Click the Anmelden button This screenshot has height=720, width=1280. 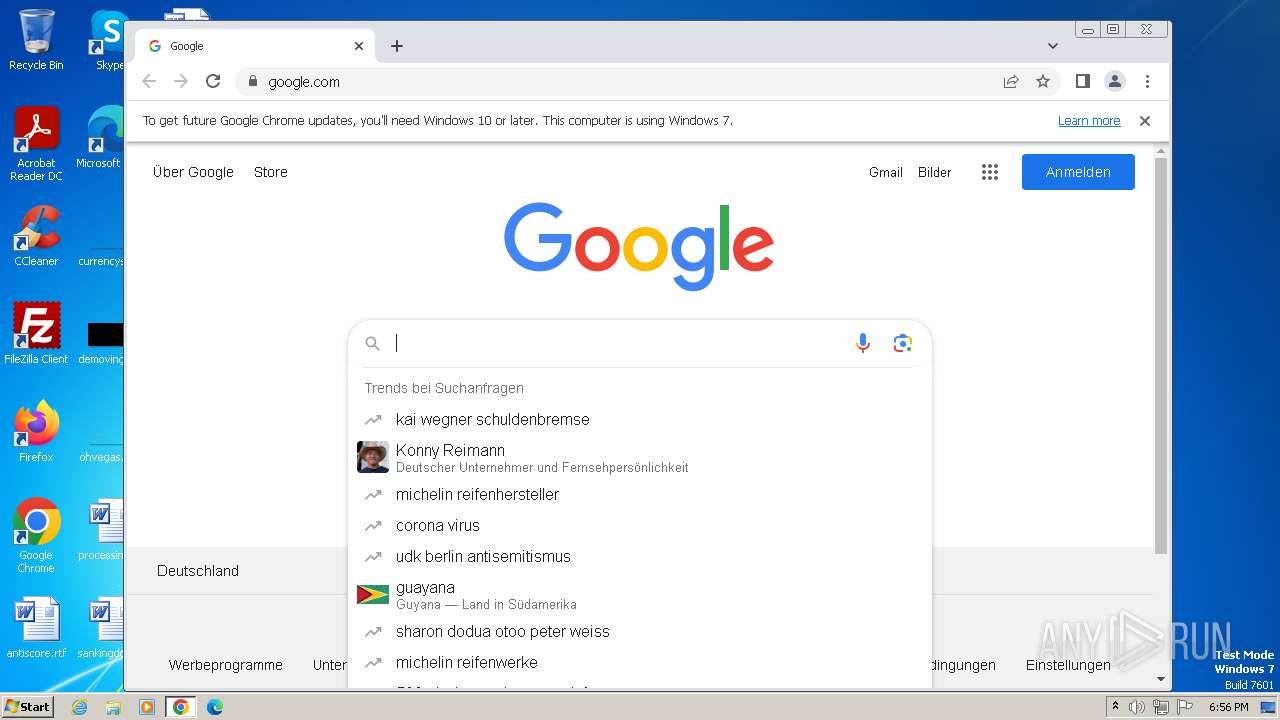[x=1078, y=172]
